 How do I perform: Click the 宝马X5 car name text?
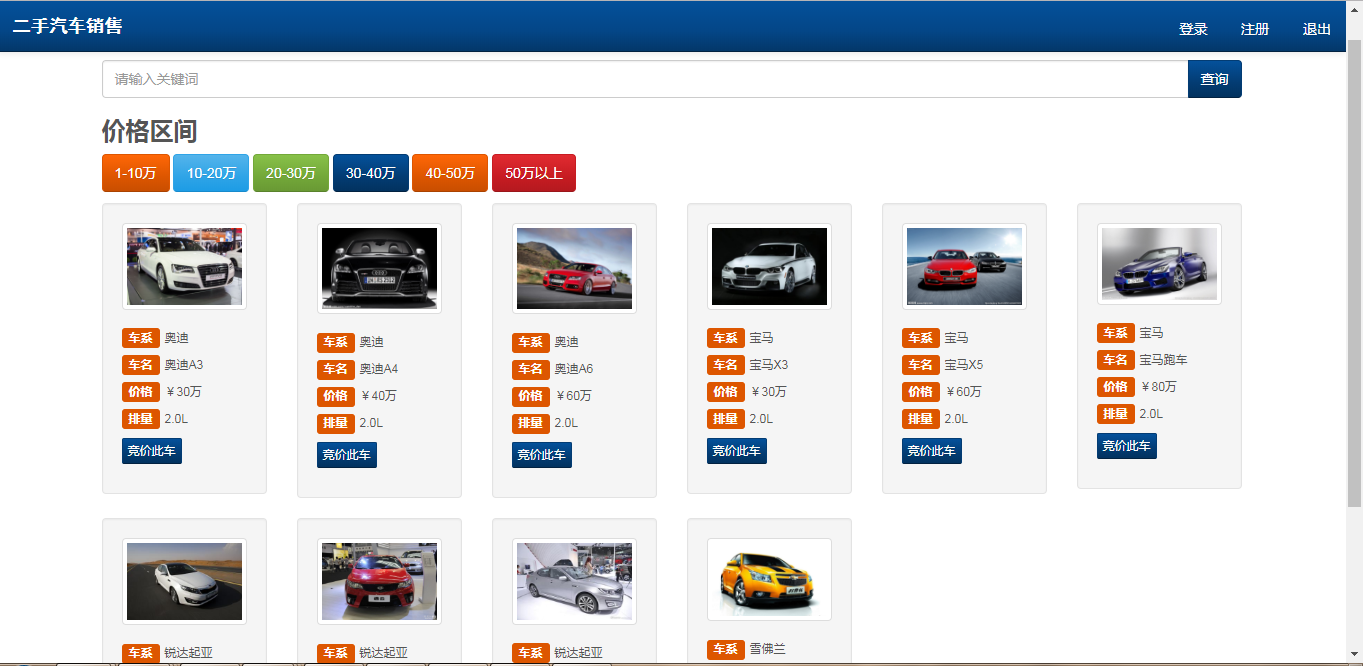click(964, 365)
